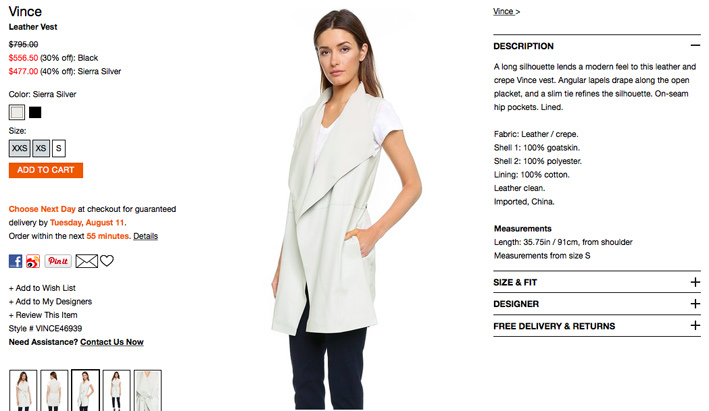The image size is (709, 411).
Task: View the last close-up thumbnail
Action: [148, 390]
